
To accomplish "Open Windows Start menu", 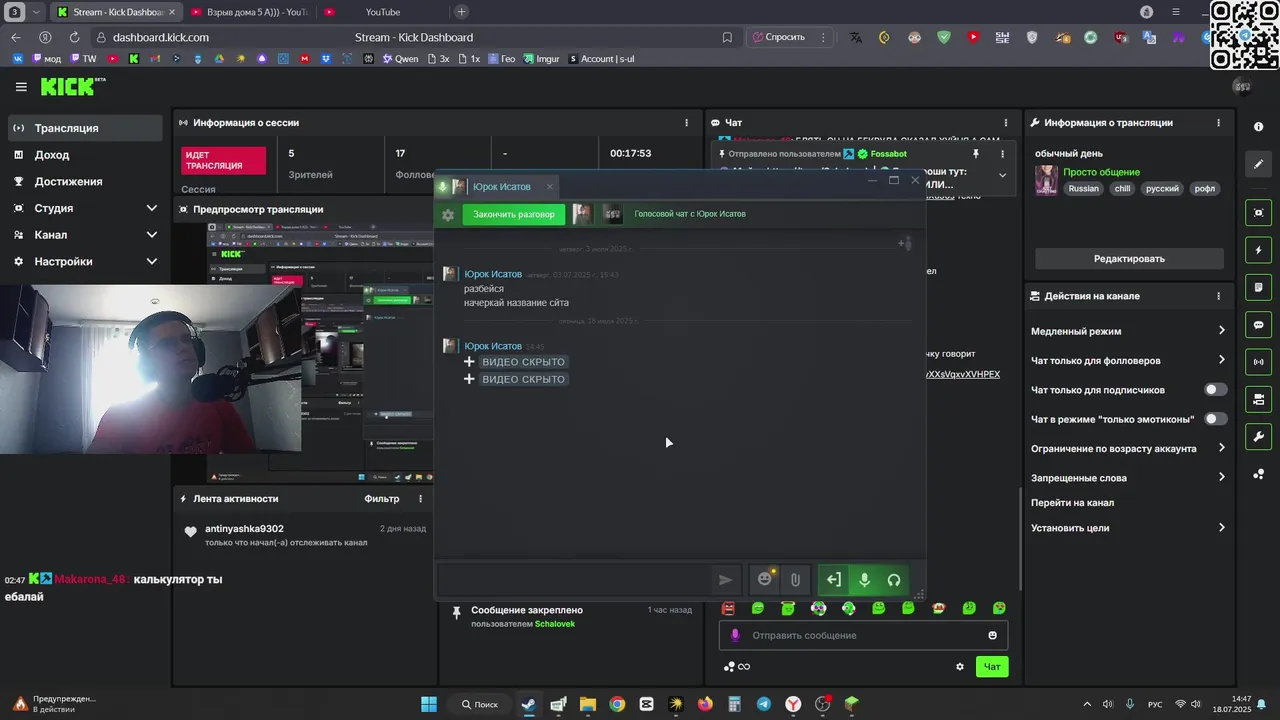I will pos(429,704).
